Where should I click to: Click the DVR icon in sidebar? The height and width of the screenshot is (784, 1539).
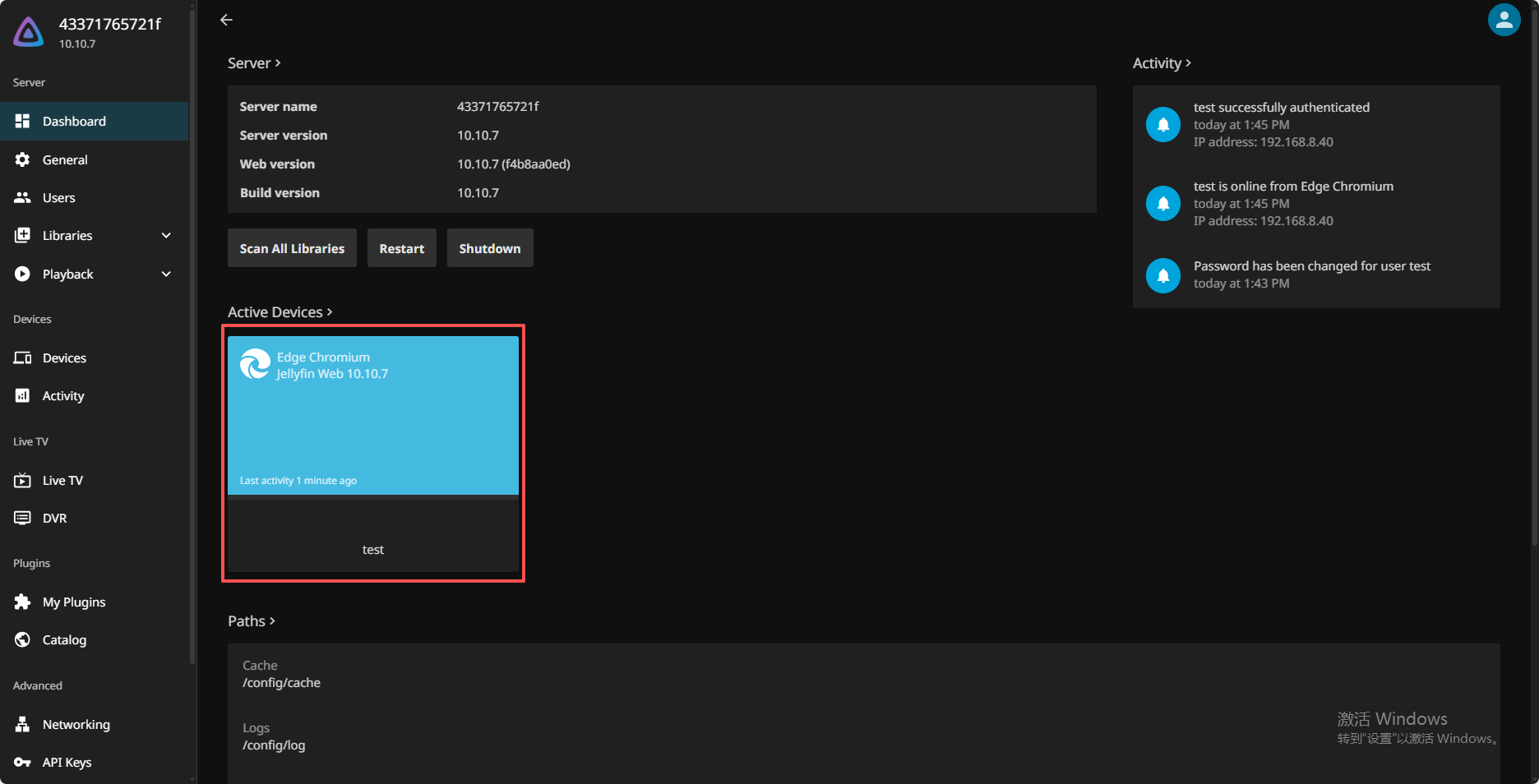[x=22, y=518]
